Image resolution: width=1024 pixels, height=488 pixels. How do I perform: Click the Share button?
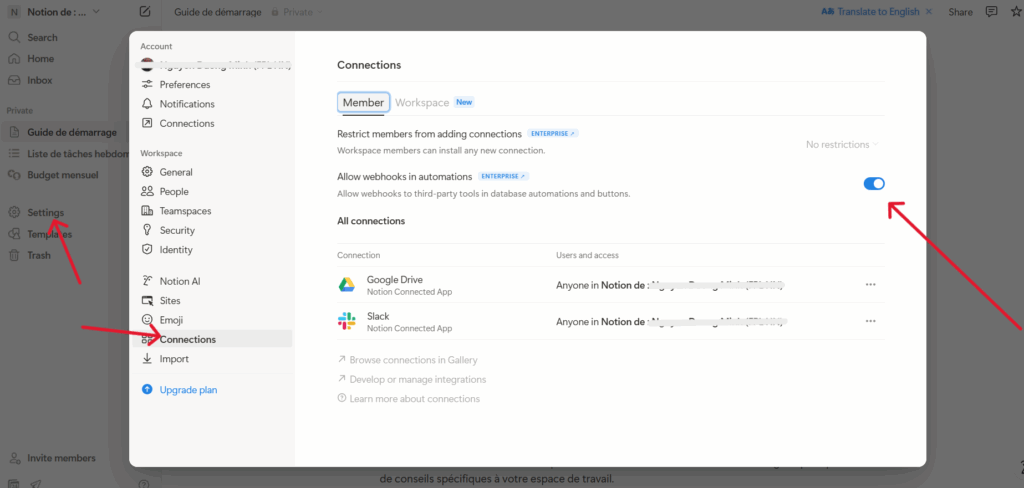coord(960,12)
